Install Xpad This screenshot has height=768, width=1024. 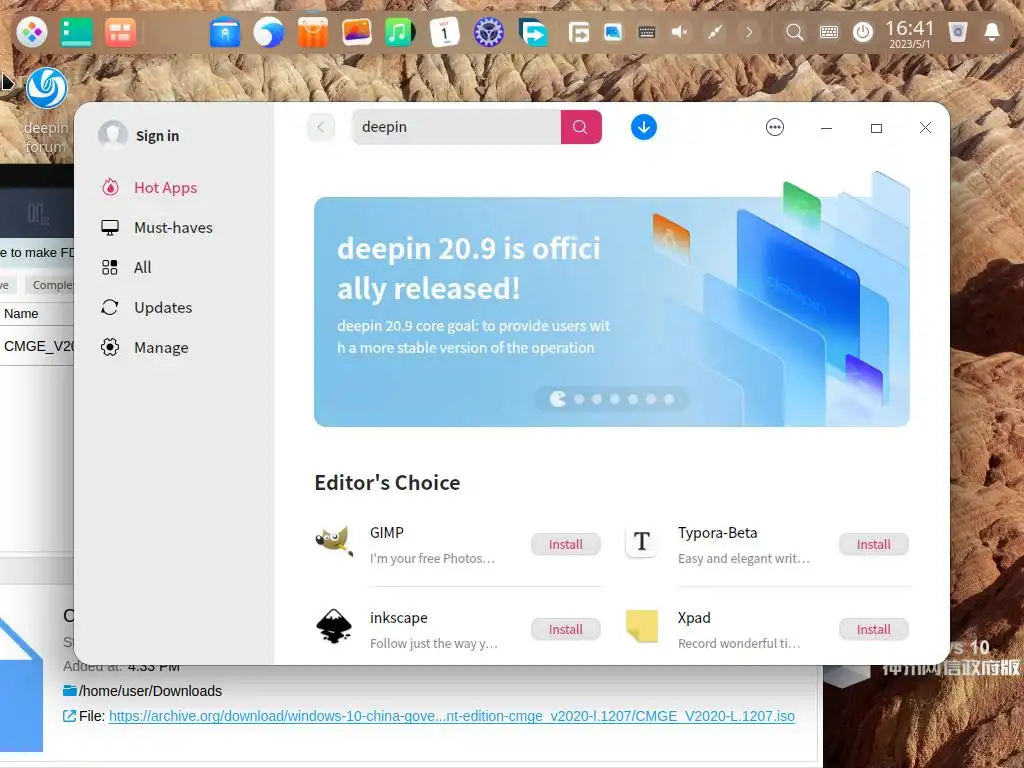click(x=873, y=629)
